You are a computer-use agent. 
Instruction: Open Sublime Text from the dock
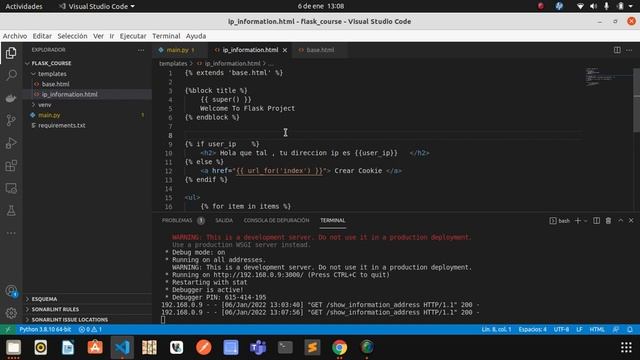312,347
